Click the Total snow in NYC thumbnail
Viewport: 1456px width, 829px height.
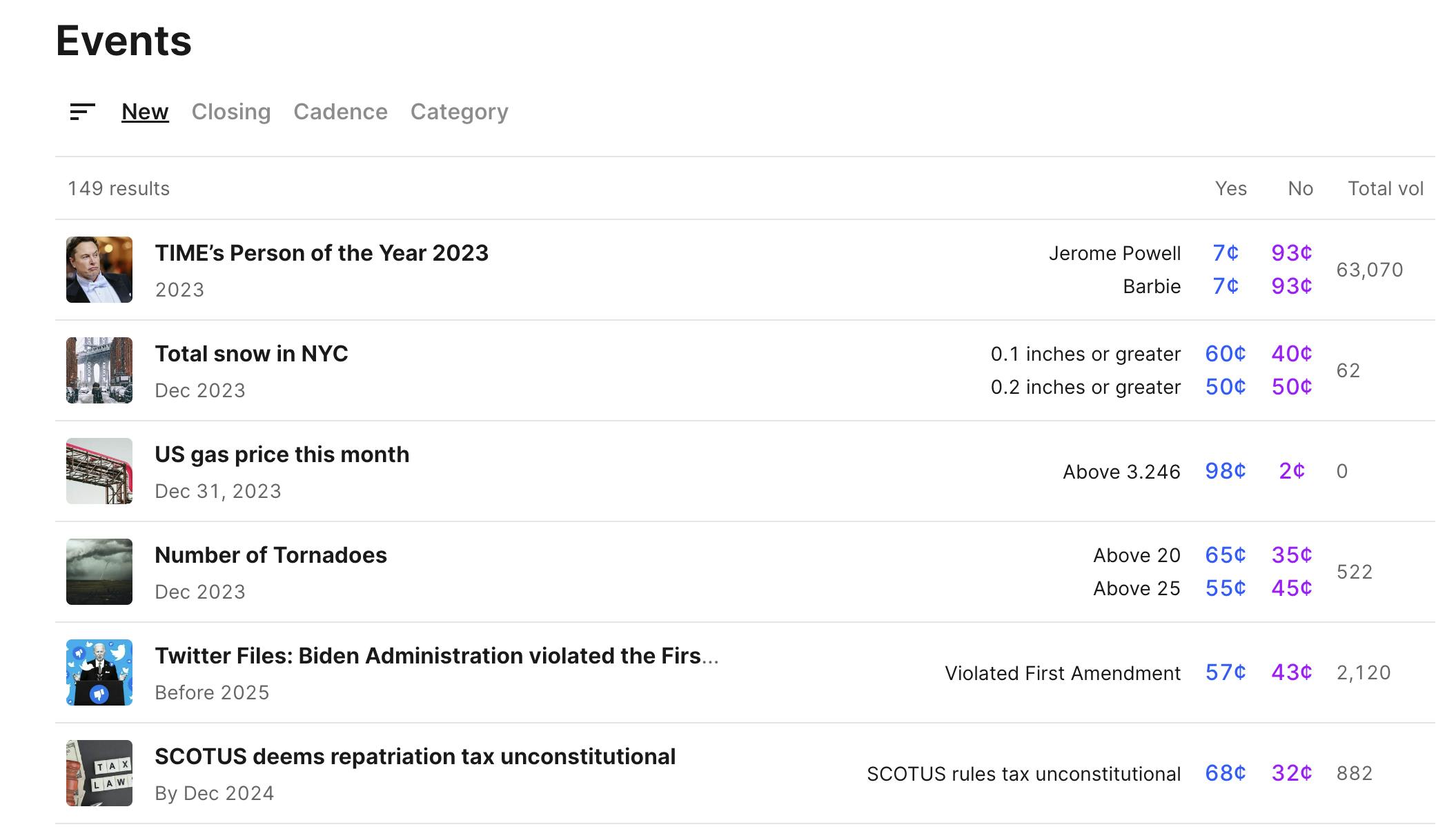[x=99, y=370]
